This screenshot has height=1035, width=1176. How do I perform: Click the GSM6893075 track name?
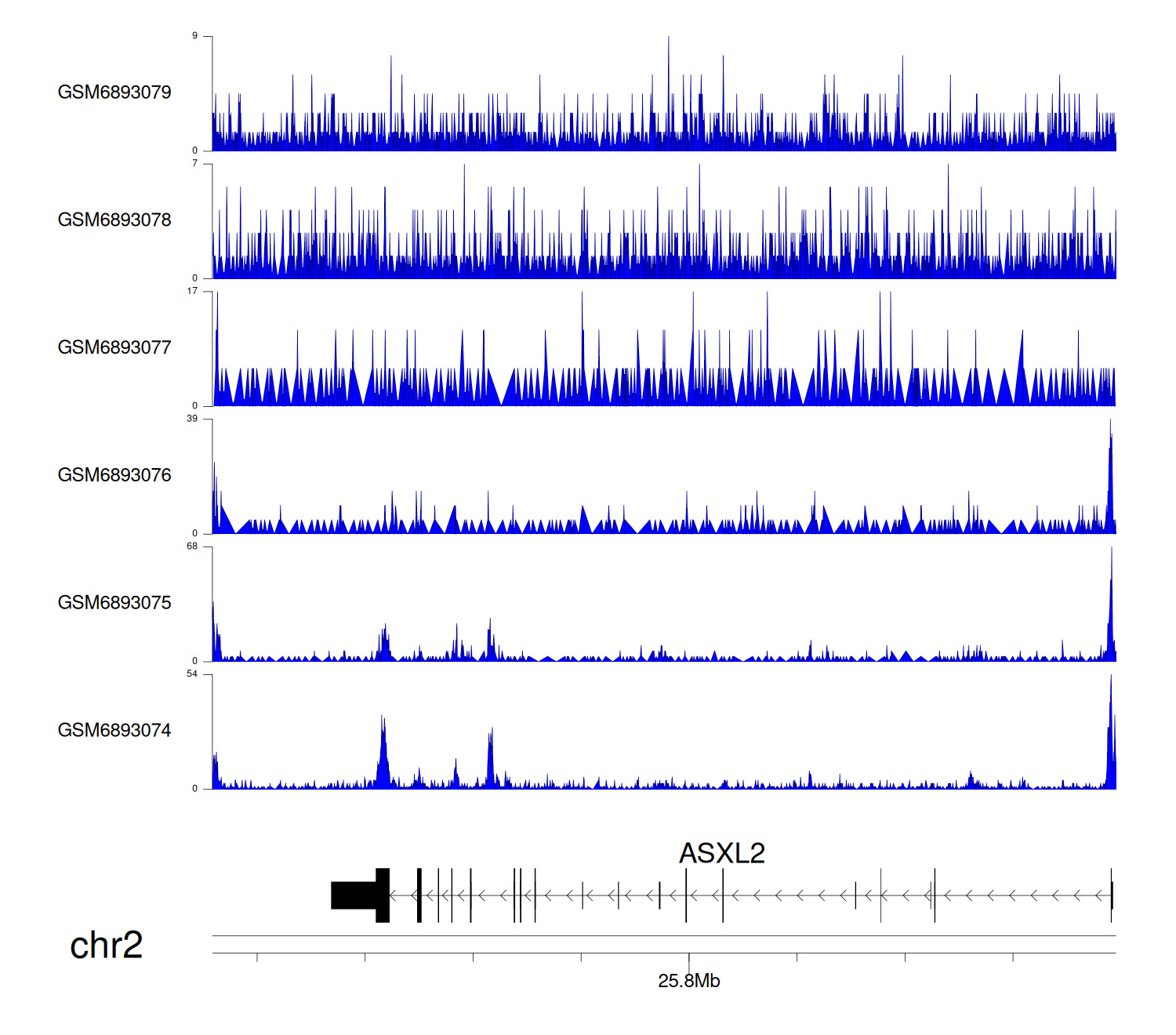click(x=114, y=603)
